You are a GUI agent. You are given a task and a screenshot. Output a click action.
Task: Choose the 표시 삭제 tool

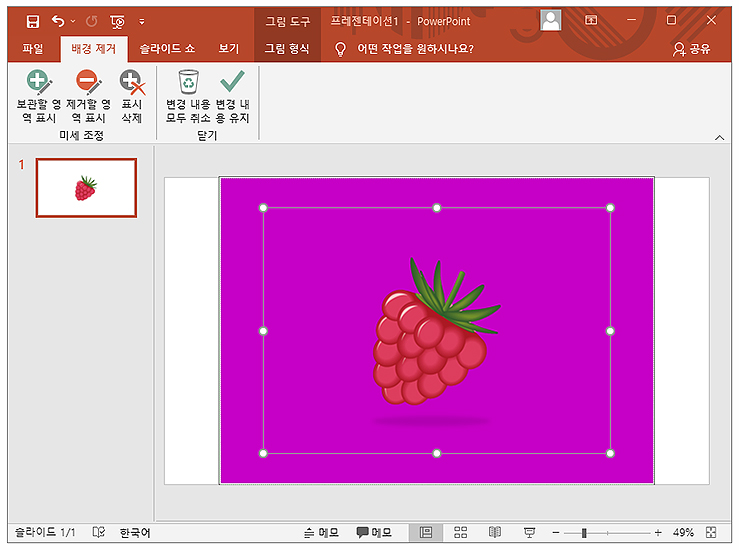coord(132,97)
